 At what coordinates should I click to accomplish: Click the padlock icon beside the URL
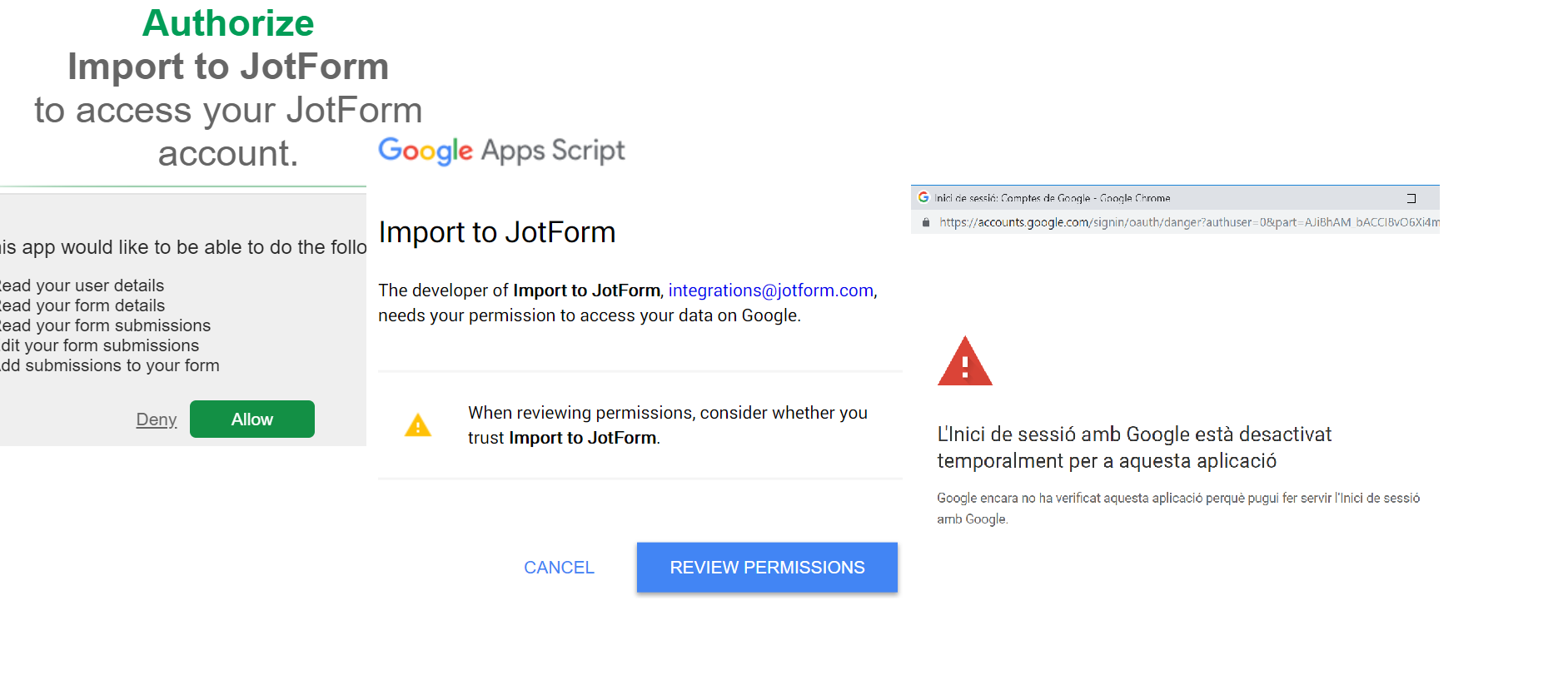coord(926,222)
